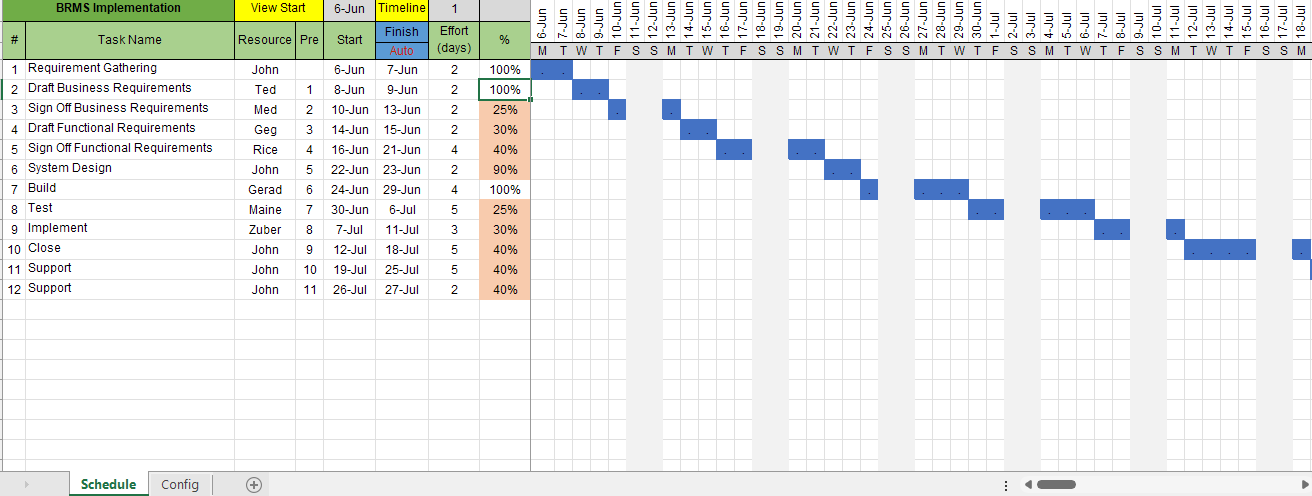The width and height of the screenshot is (1312, 496).
Task: Click the red Auto label cell
Action: pyautogui.click(x=402, y=51)
